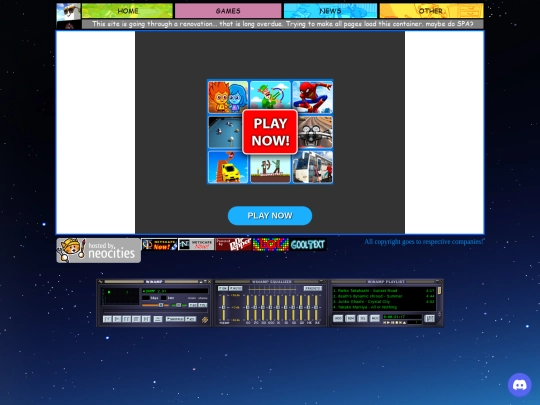Open the HOME navigation tab
540x405 pixels.
click(x=127, y=11)
